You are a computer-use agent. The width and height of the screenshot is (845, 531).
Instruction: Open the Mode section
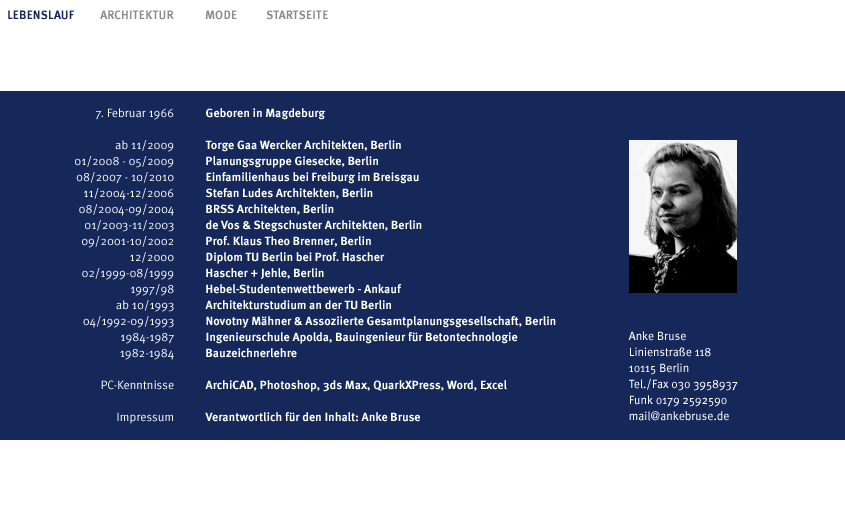(221, 15)
